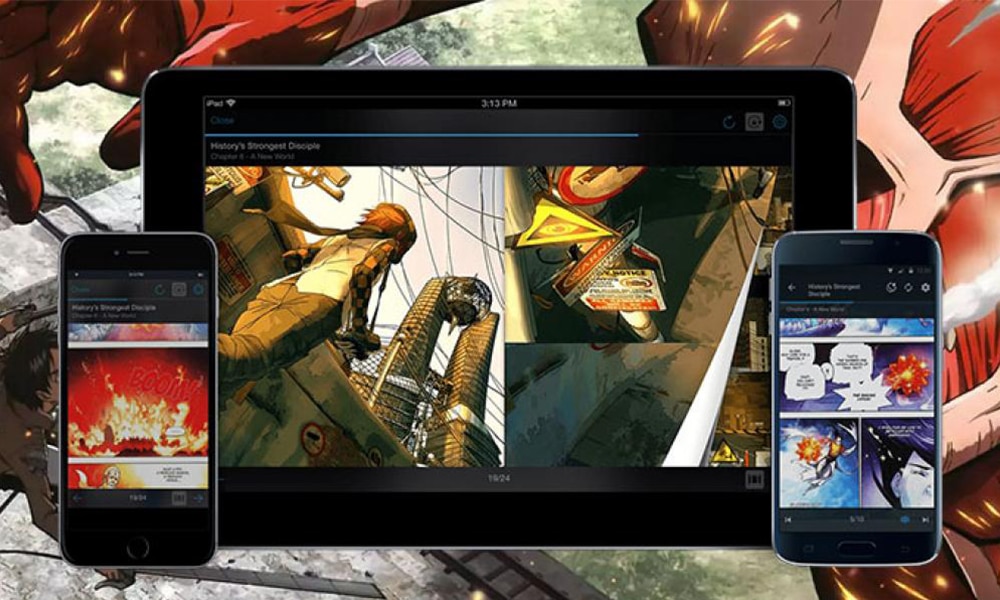Open settings gear on the iPhone reader

coord(198,290)
